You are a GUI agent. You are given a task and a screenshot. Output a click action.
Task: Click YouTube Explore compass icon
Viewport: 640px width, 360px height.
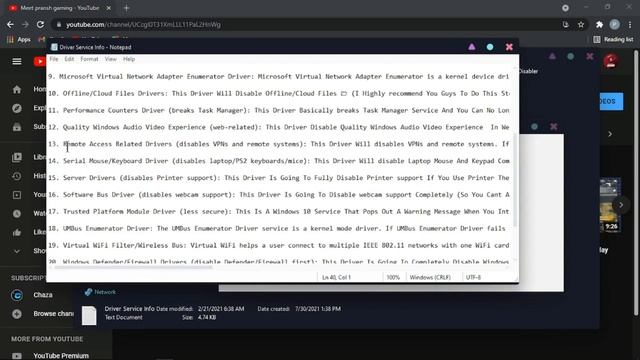pyautogui.click(x=17, y=108)
